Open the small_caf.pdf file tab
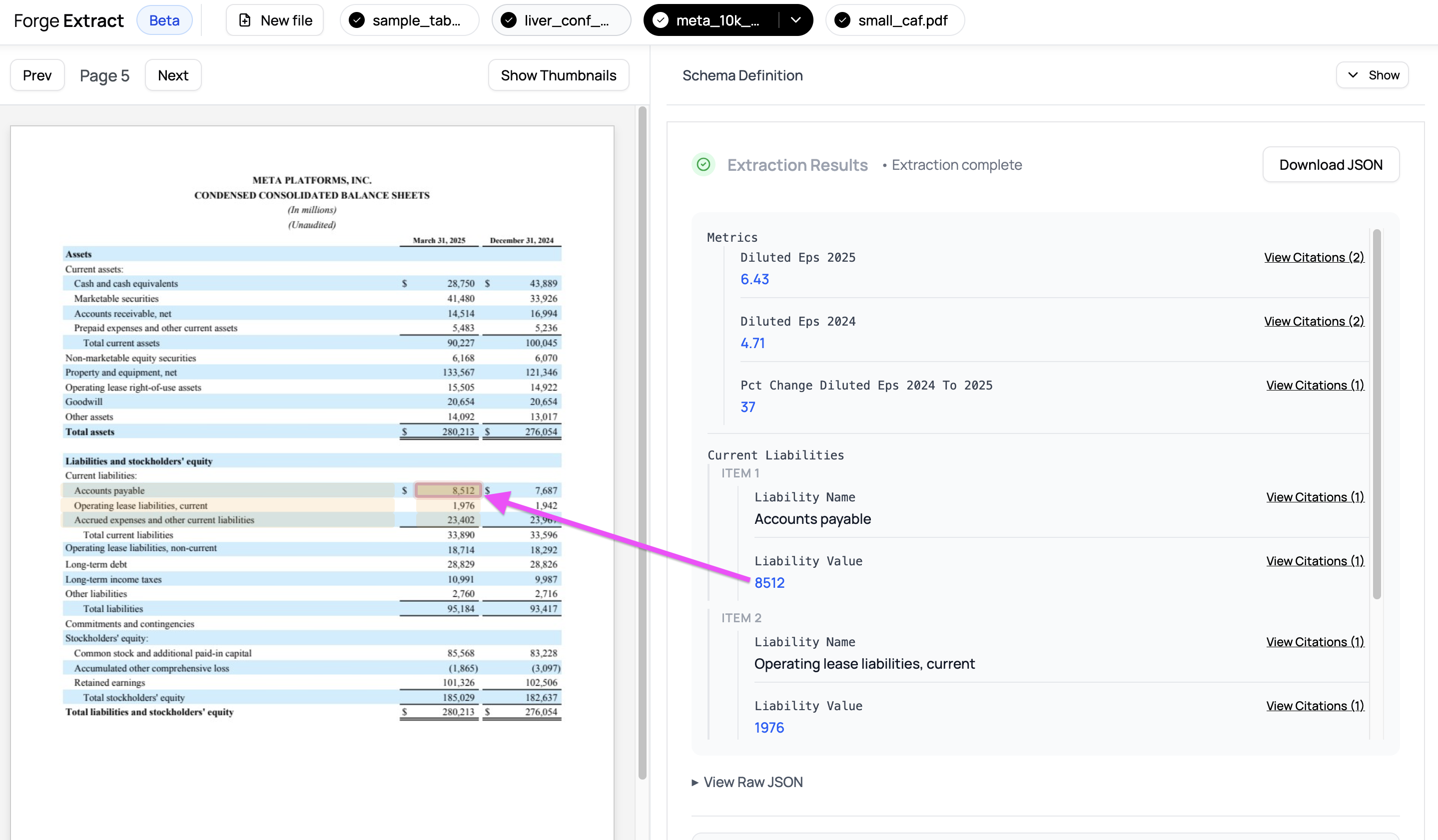 click(x=895, y=20)
